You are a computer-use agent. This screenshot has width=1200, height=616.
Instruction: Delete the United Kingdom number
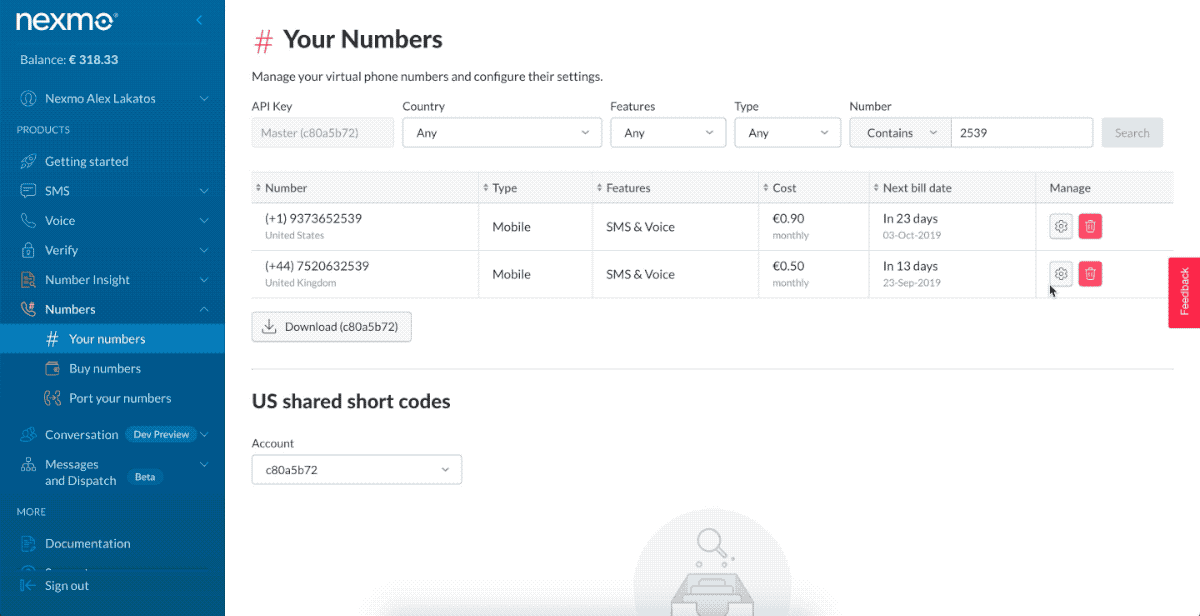(1090, 273)
